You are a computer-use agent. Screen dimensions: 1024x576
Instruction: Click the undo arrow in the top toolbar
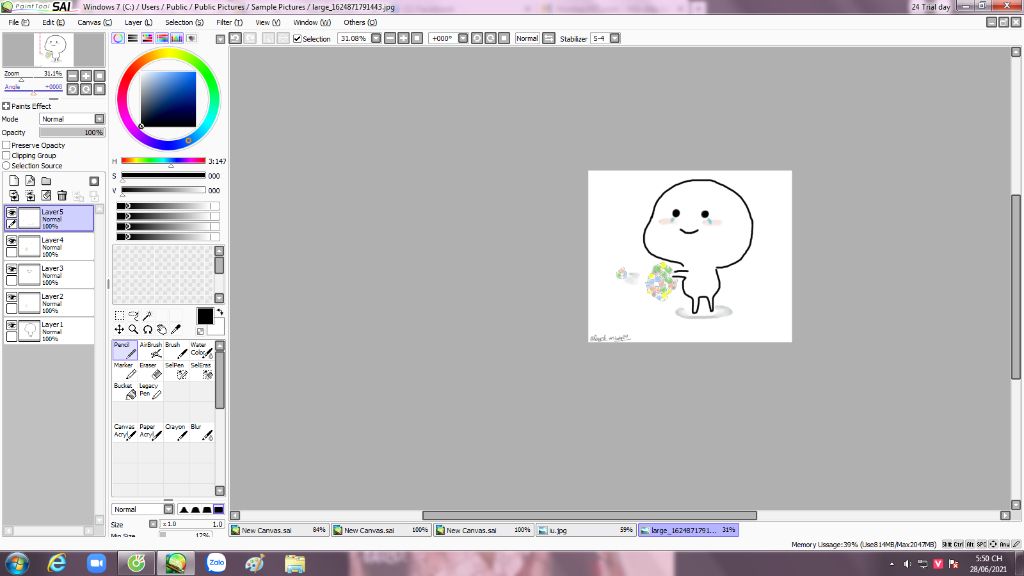click(235, 39)
